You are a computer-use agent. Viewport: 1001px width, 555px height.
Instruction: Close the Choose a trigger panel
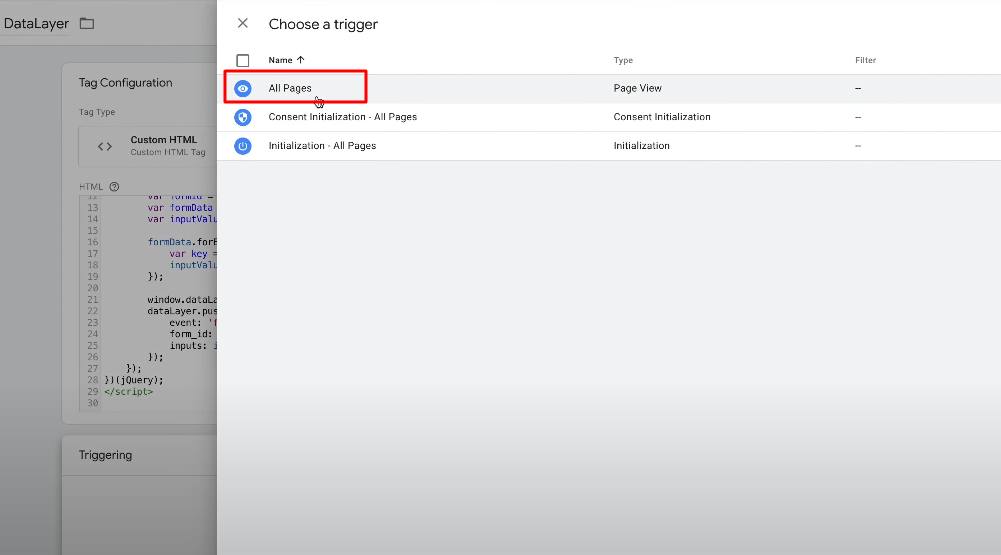point(242,23)
